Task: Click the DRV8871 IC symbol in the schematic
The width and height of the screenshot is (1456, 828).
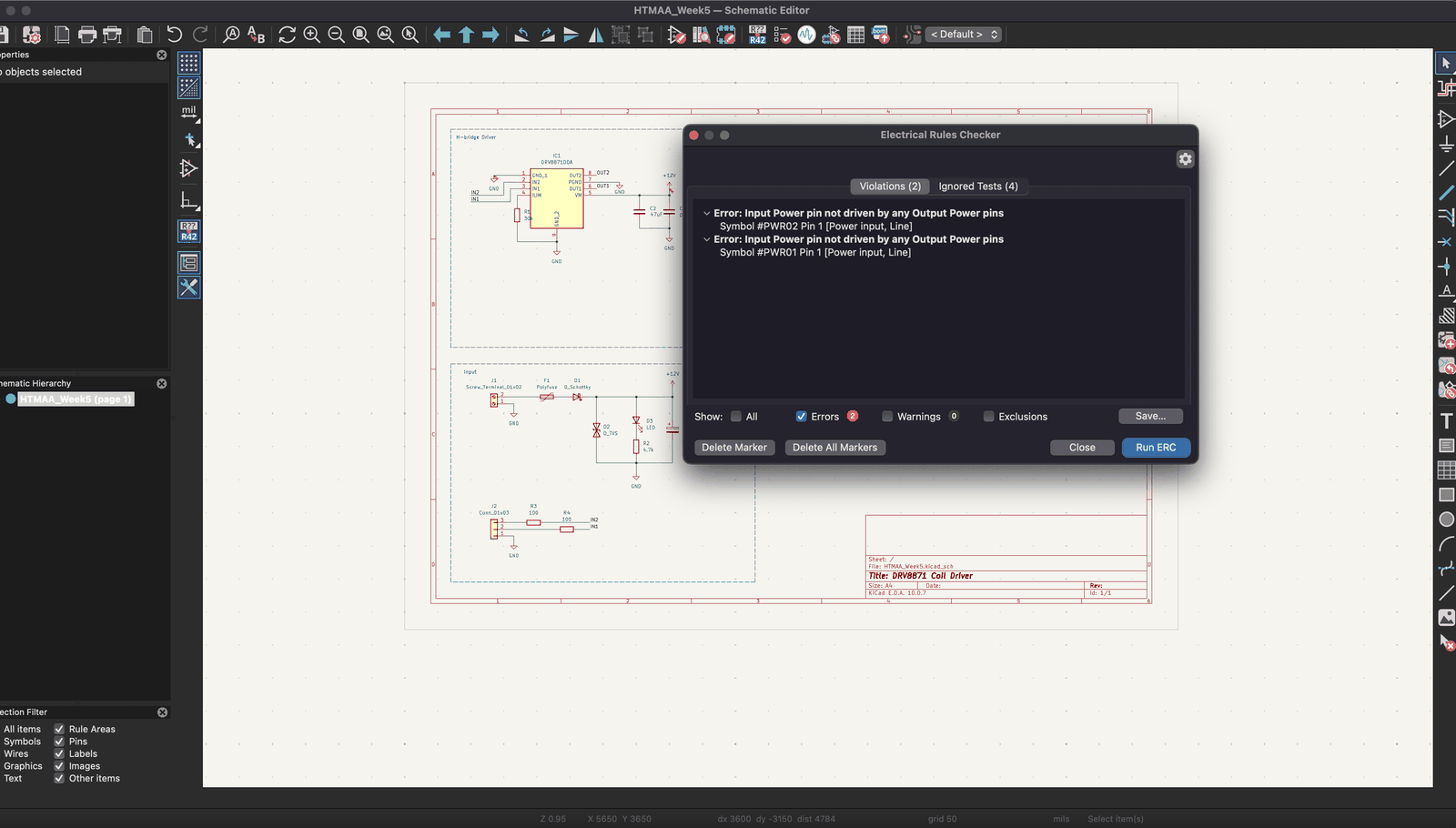Action: pos(557,198)
